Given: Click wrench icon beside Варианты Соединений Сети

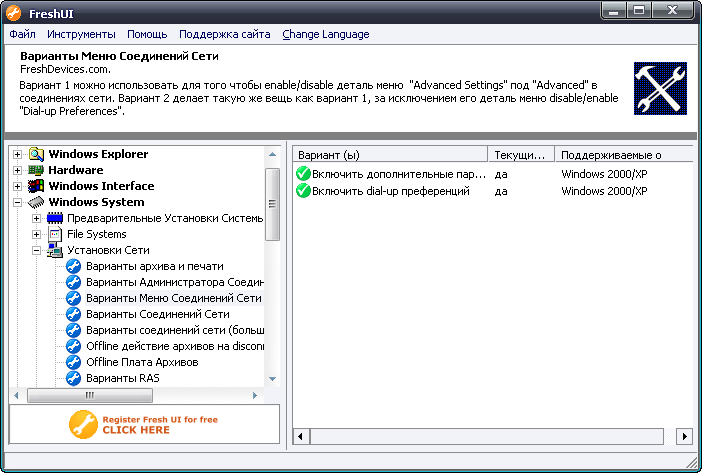Looking at the screenshot, I should [73, 314].
